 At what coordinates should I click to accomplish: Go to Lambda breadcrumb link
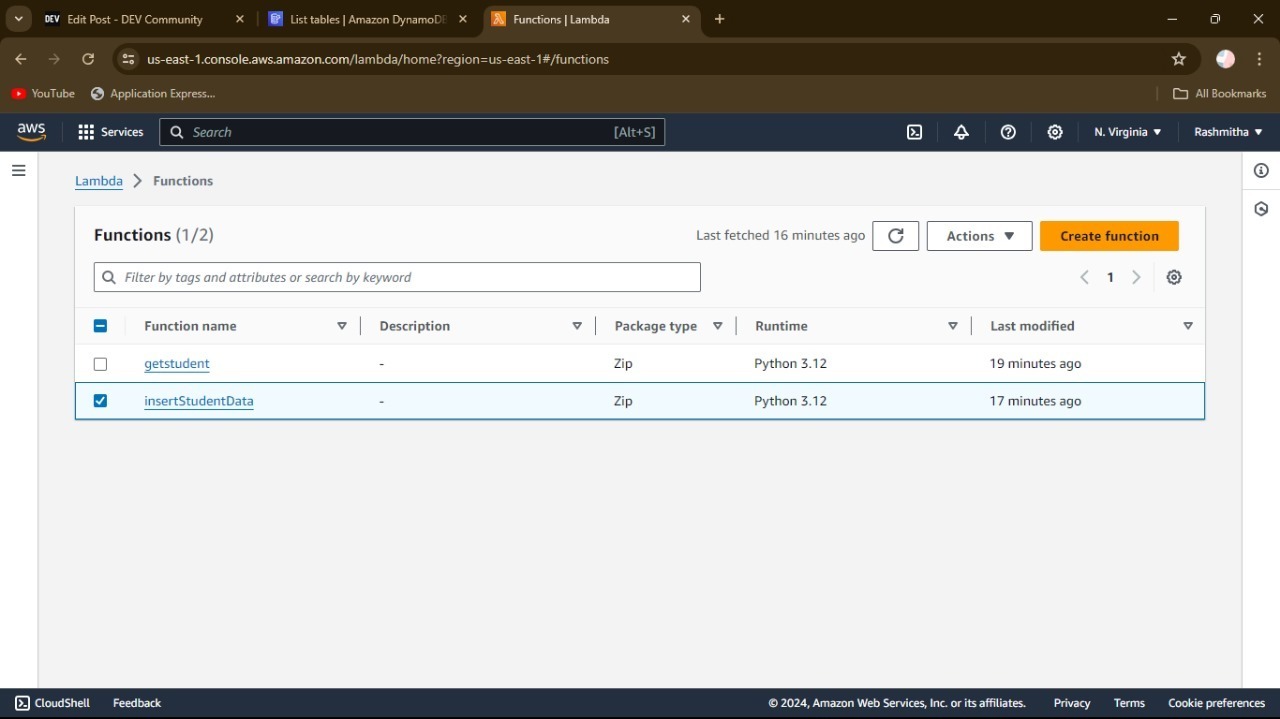[99, 181]
